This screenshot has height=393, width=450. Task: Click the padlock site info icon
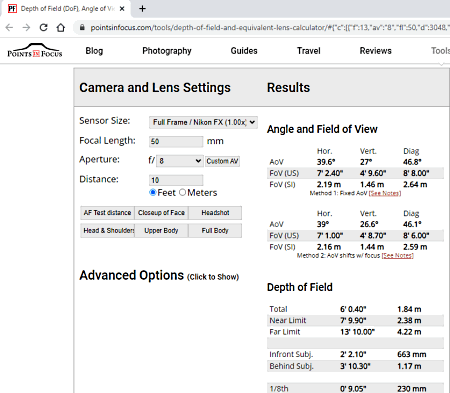82,27
